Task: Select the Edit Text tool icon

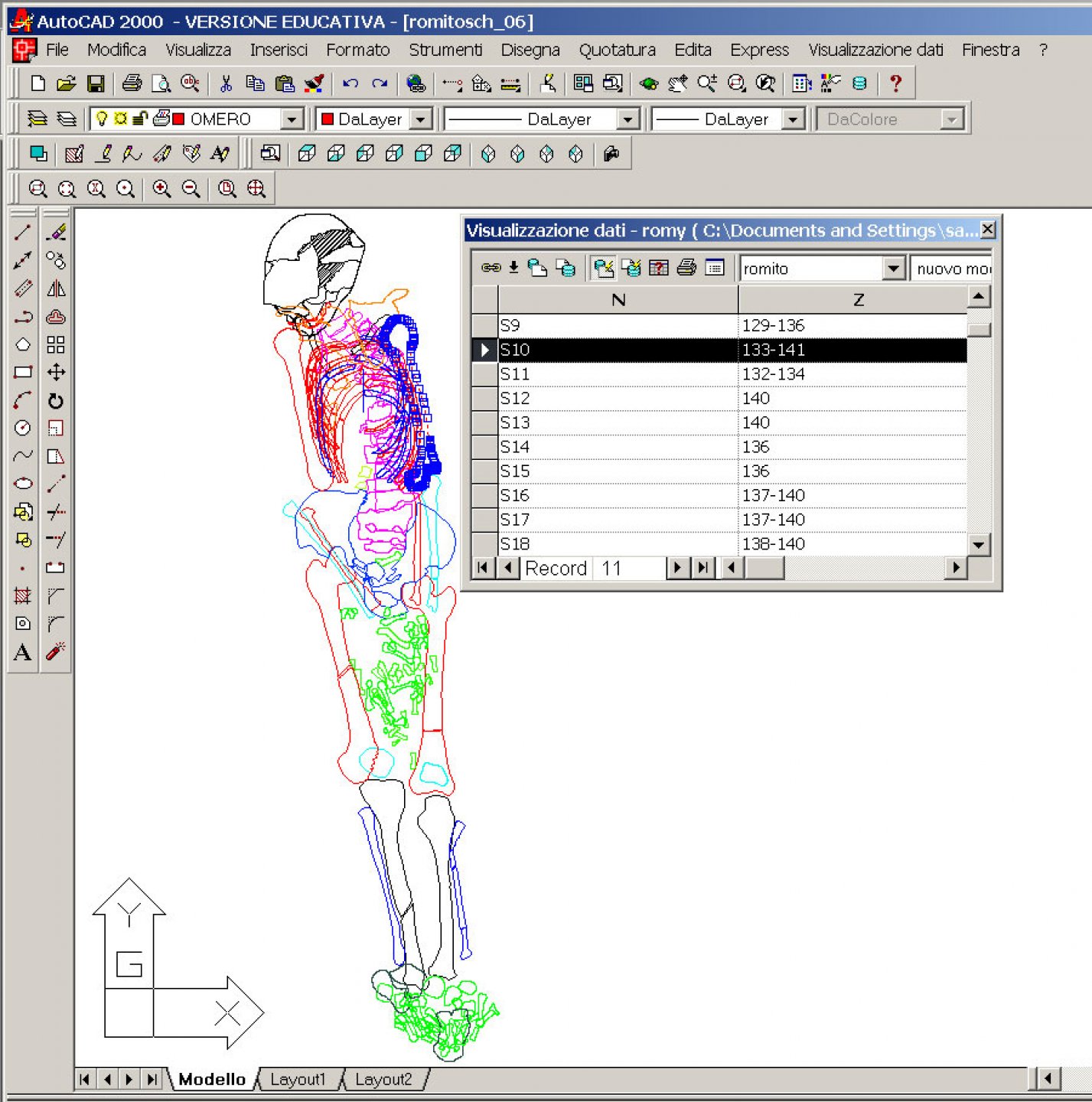Action: pos(220,154)
